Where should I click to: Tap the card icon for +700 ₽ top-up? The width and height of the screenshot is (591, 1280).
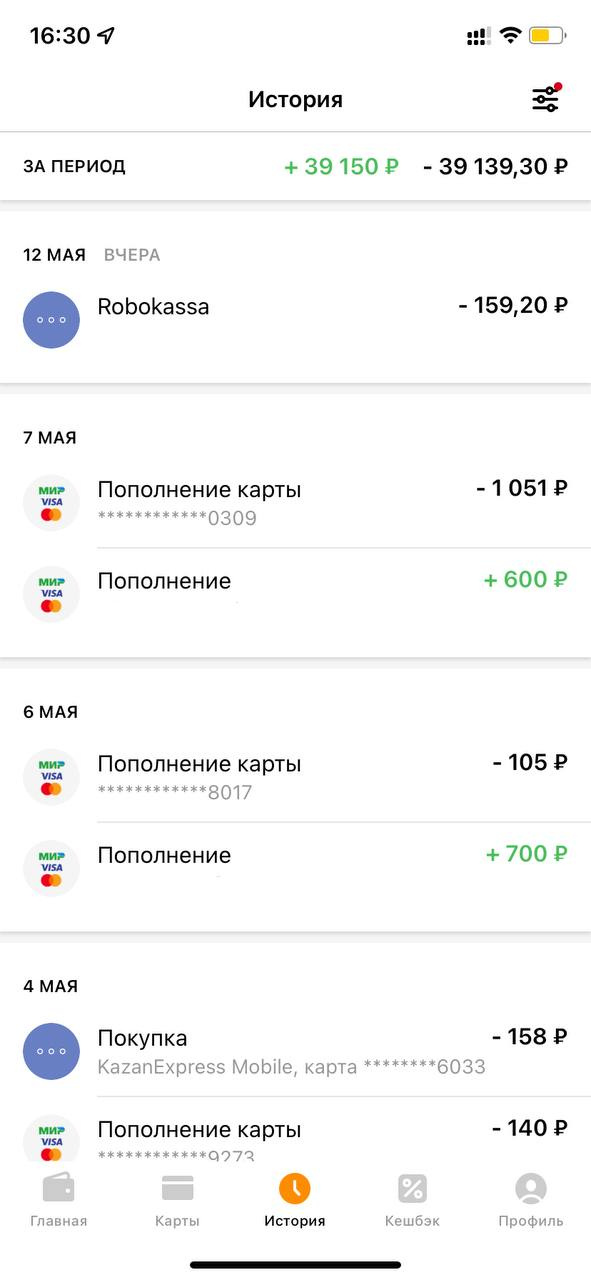(51, 868)
